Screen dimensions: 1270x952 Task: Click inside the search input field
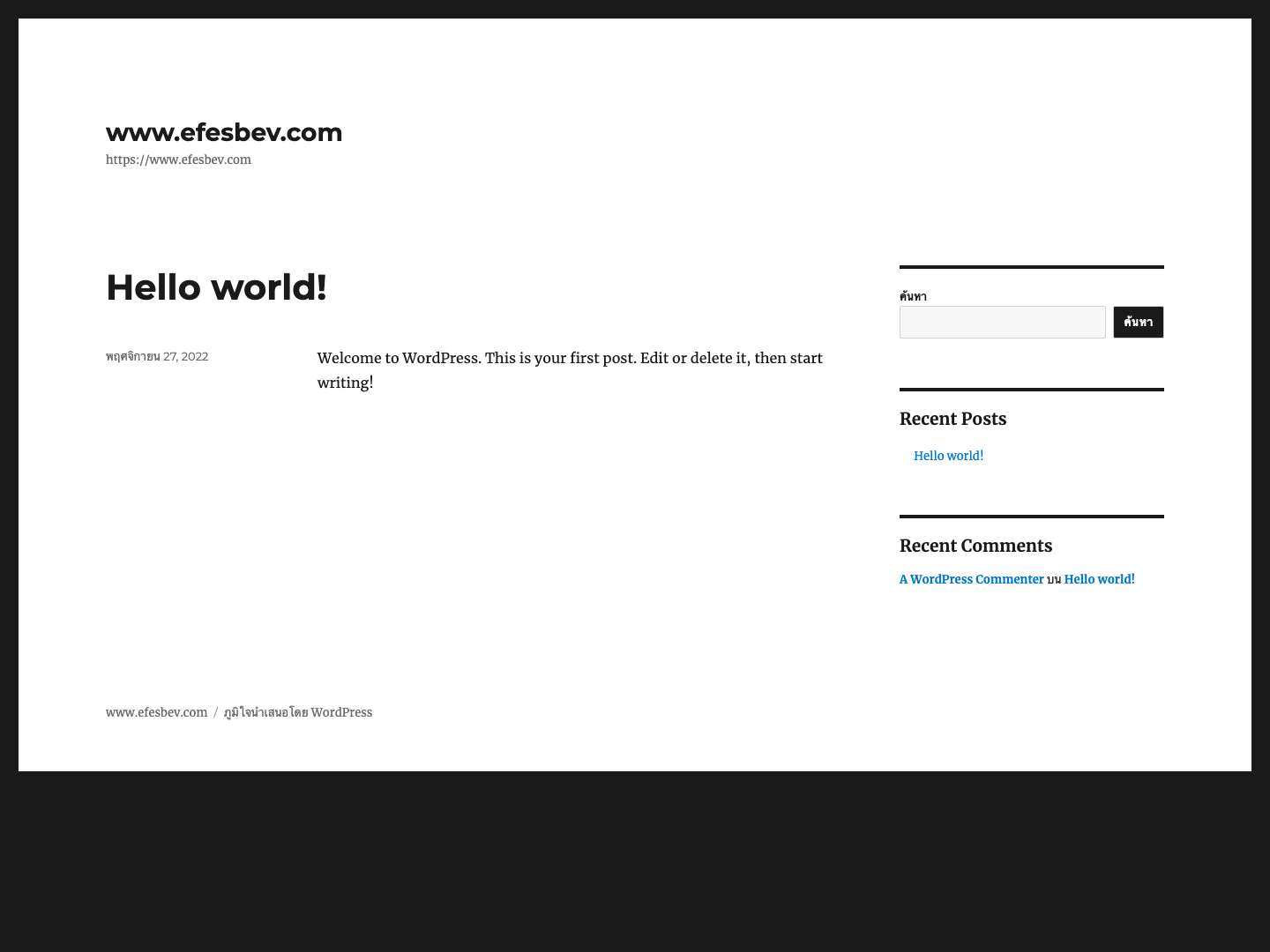tap(1002, 322)
